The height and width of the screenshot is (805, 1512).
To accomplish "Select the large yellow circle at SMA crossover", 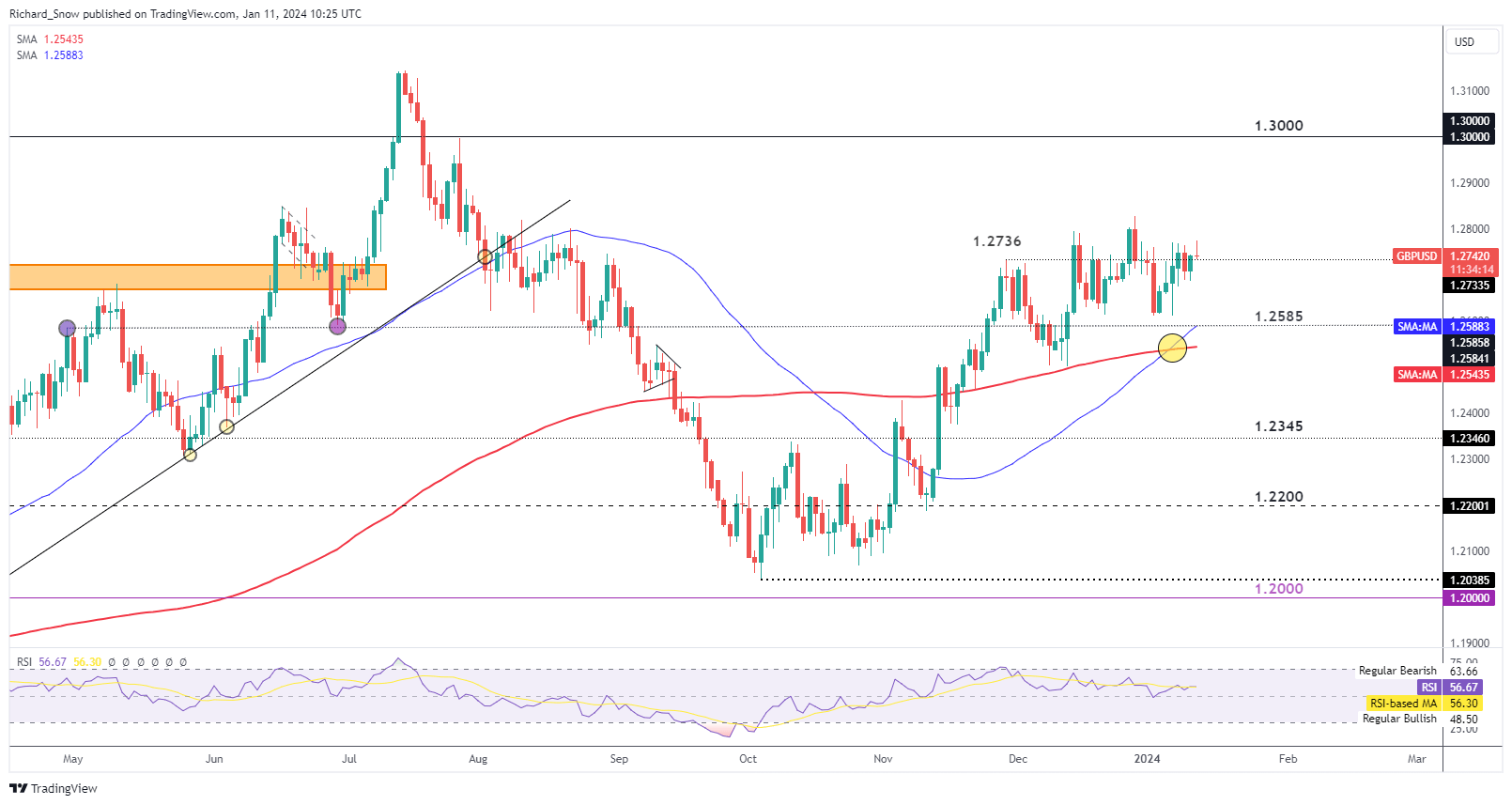I will point(1172,348).
